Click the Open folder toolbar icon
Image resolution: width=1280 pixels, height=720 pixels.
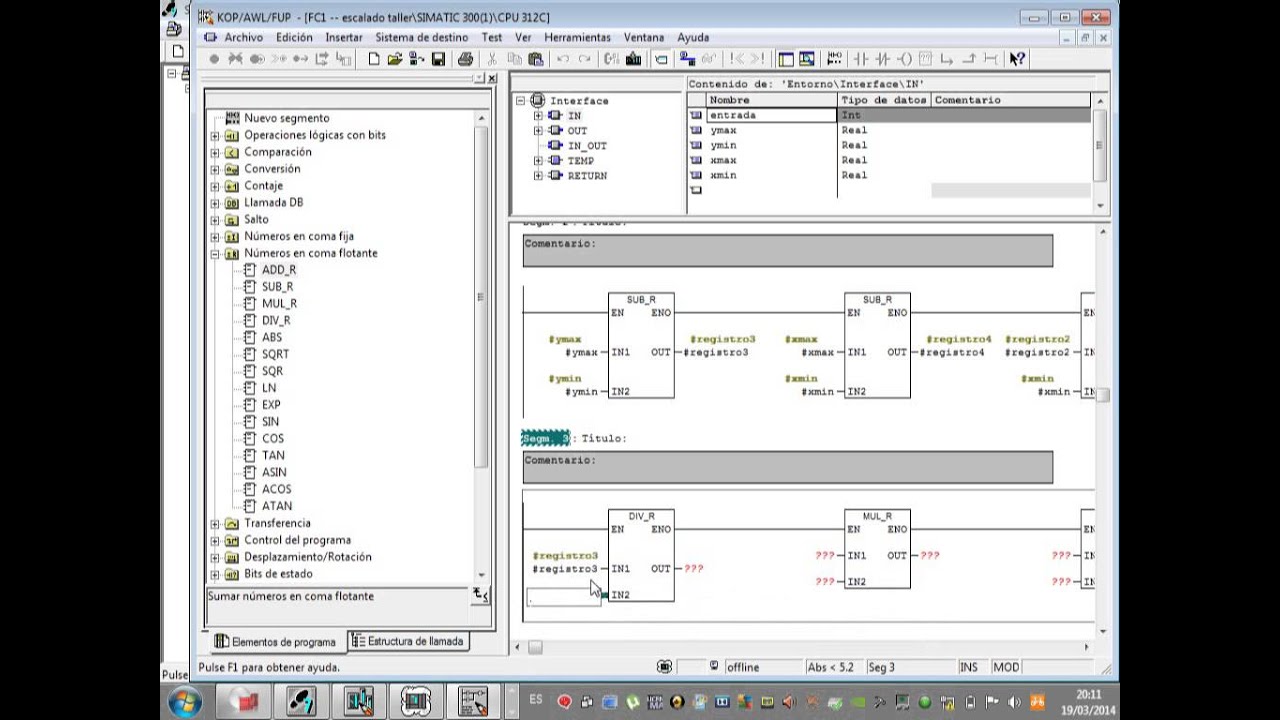(394, 59)
